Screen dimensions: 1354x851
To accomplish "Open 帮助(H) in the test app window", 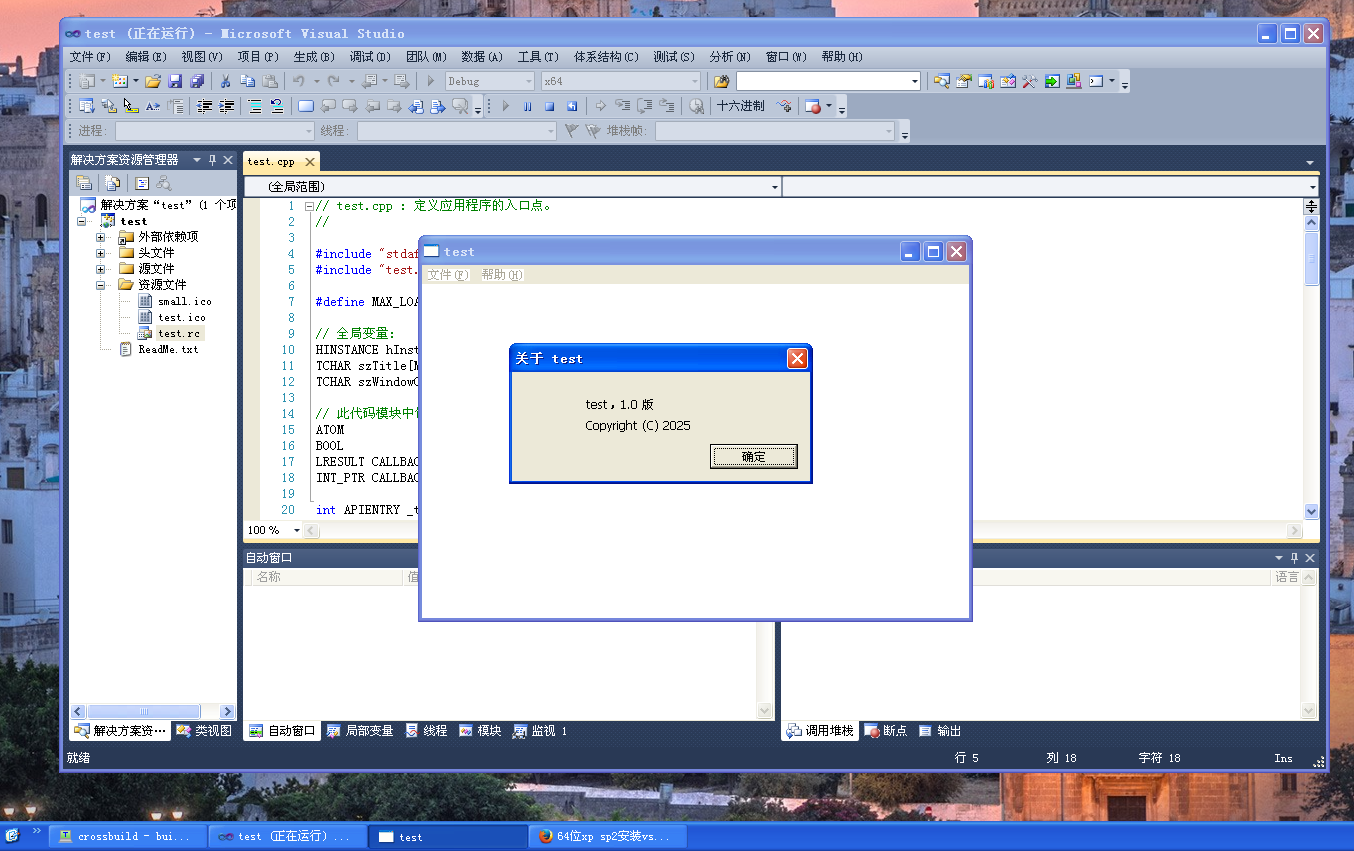I will [x=502, y=275].
